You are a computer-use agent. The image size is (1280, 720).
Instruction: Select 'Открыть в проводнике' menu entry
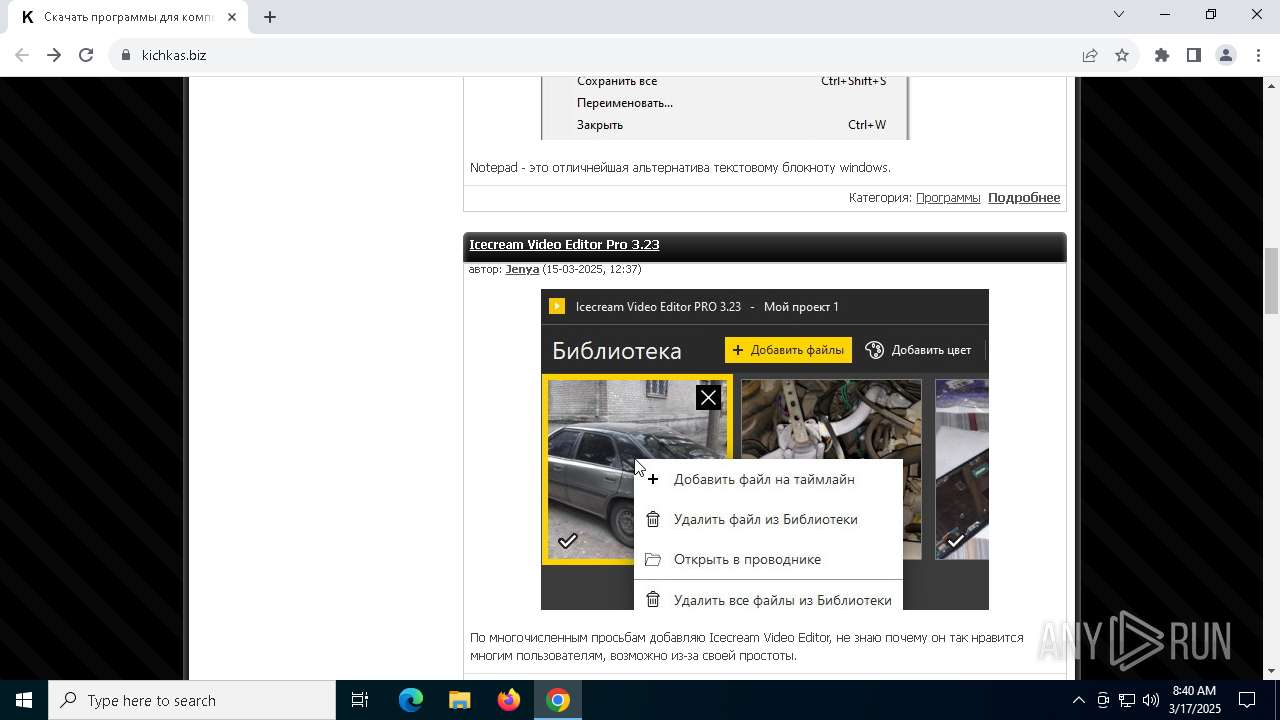pyautogui.click(x=768, y=559)
